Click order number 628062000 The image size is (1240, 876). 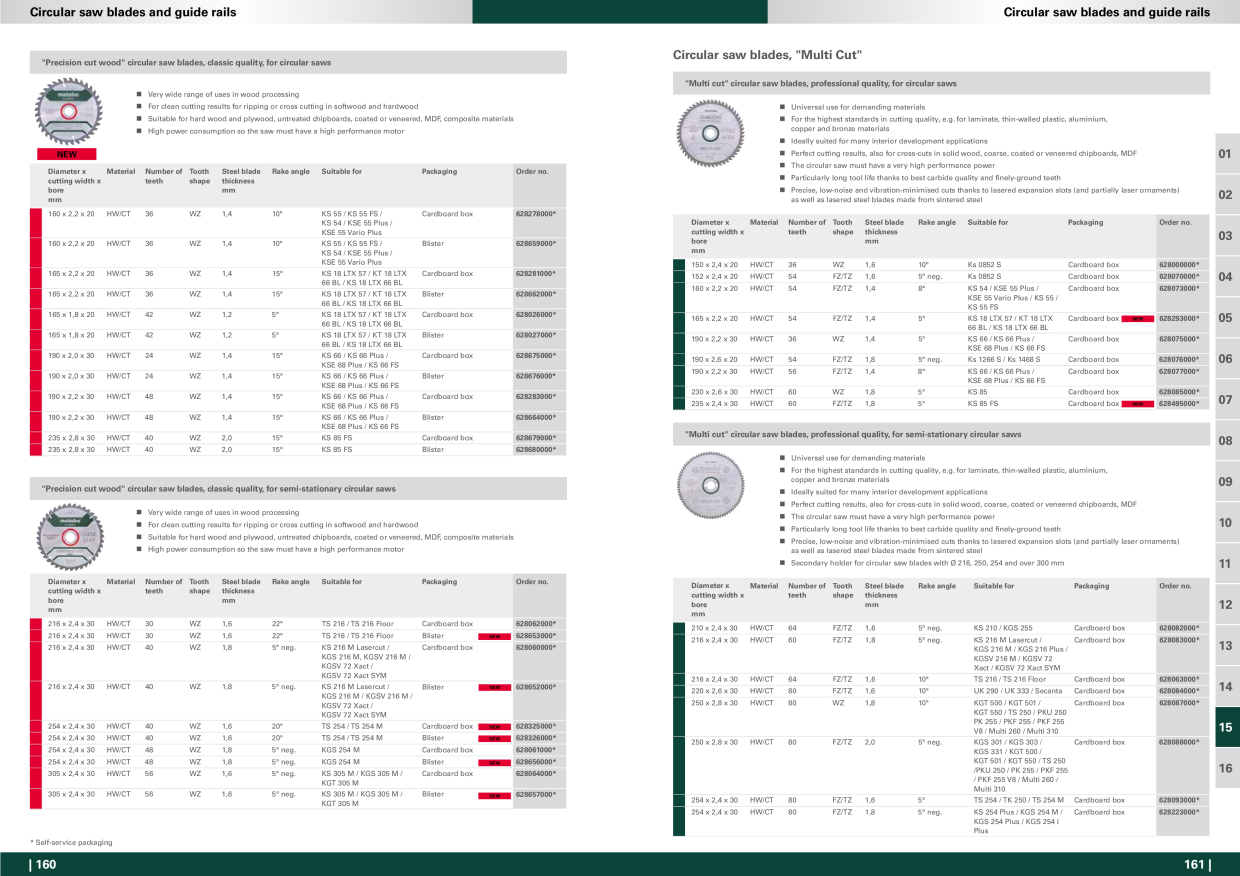[x=535, y=623]
